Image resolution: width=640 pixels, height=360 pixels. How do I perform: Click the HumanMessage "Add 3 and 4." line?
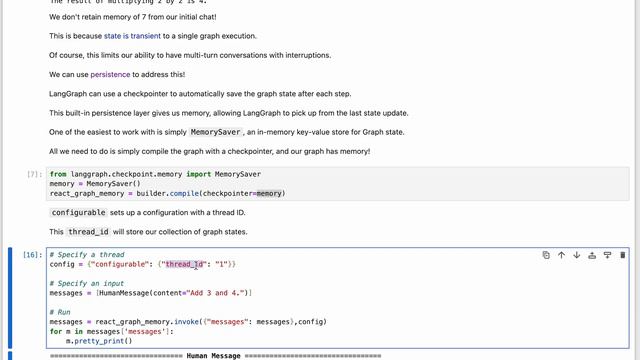tap(151, 293)
